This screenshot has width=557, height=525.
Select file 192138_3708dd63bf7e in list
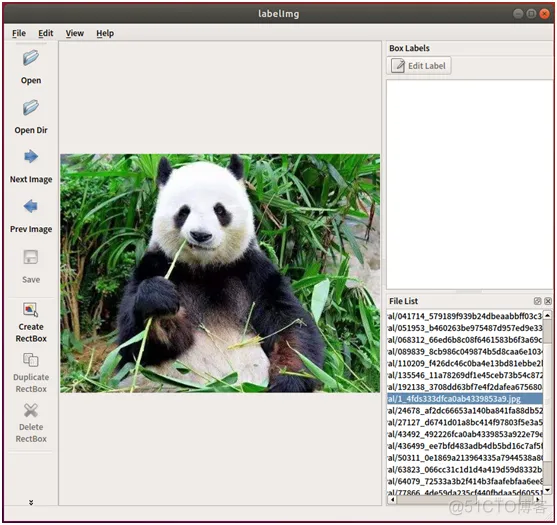(465, 387)
